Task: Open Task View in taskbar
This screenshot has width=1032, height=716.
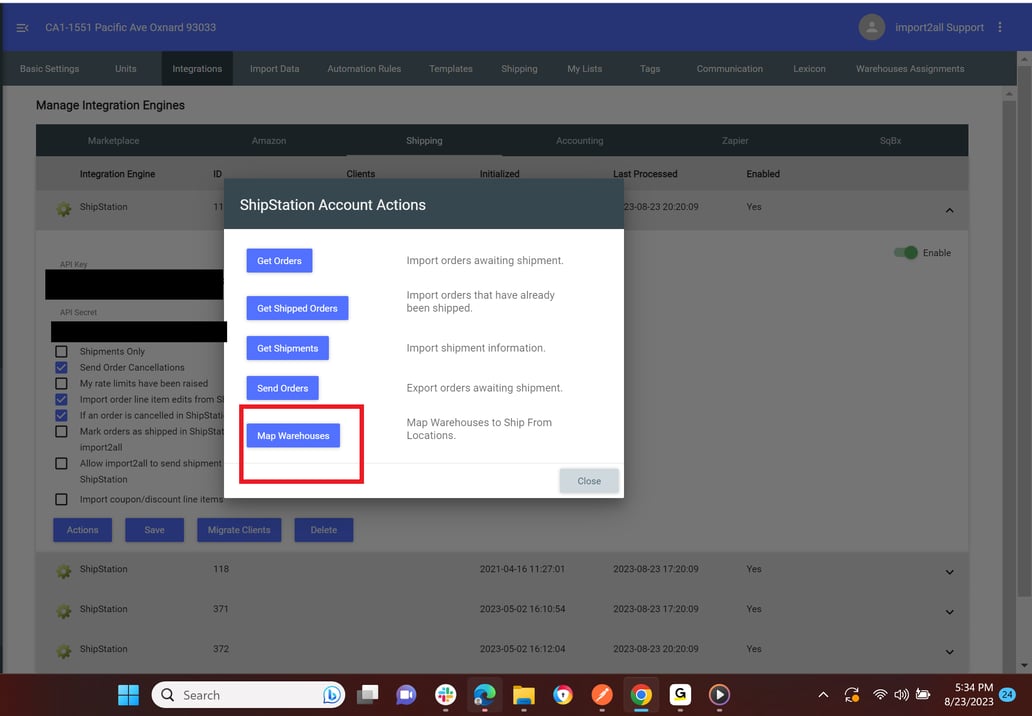Action: [368, 695]
